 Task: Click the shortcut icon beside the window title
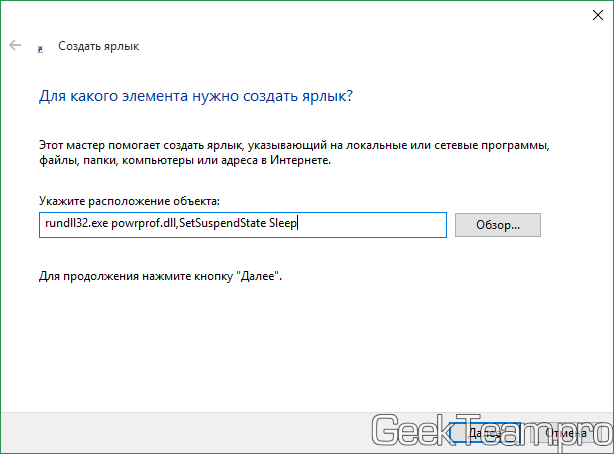(x=40, y=47)
